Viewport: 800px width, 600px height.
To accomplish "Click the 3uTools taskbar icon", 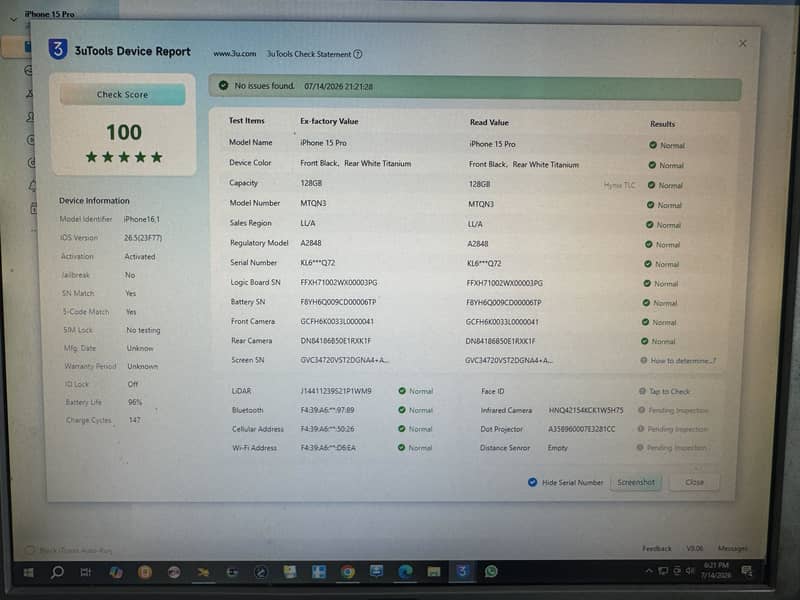I will pyautogui.click(x=462, y=571).
